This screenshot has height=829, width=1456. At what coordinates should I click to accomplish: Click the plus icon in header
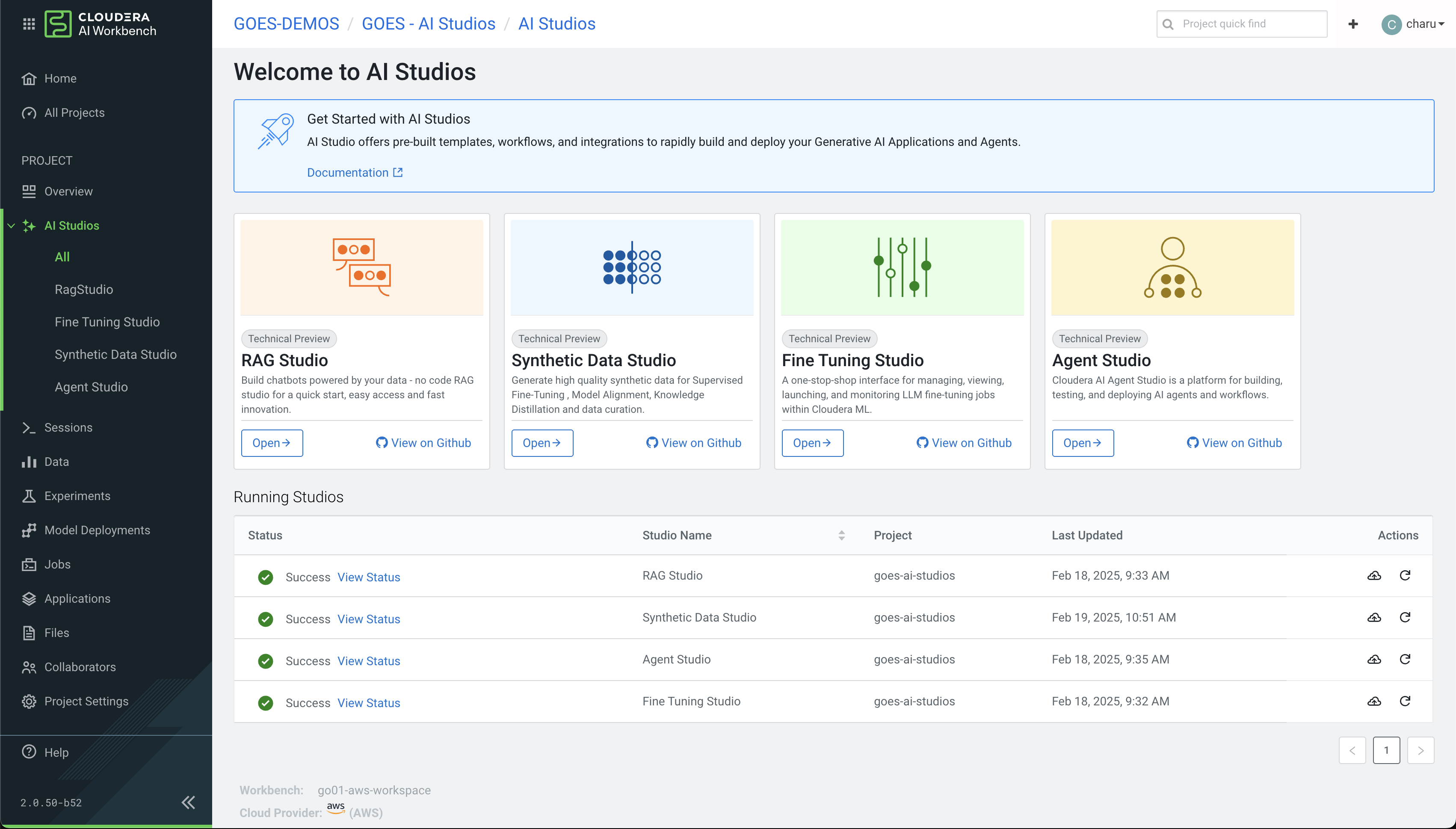[1353, 24]
